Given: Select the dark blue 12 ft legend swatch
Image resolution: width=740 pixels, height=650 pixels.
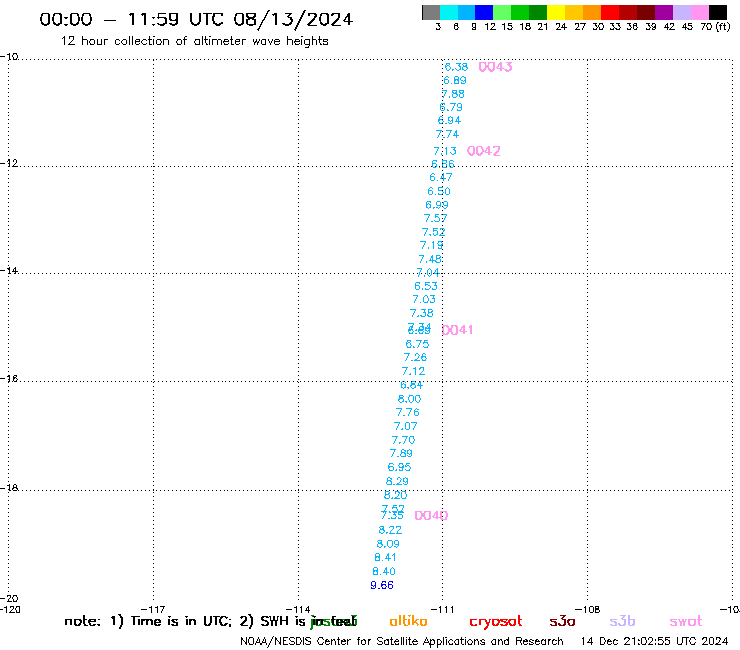Looking at the screenshot, I should [x=485, y=12].
